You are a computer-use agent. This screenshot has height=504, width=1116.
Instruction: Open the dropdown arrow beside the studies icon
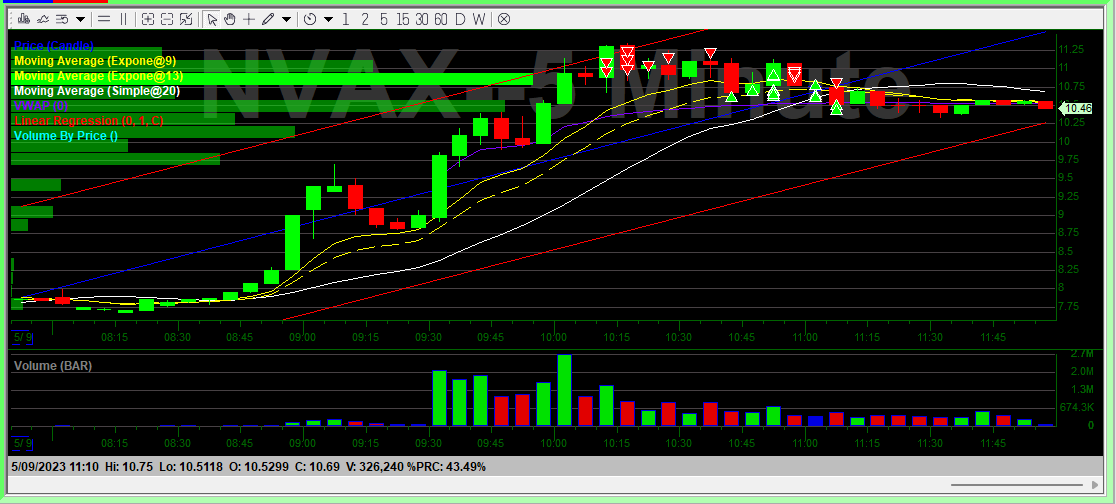(80, 19)
